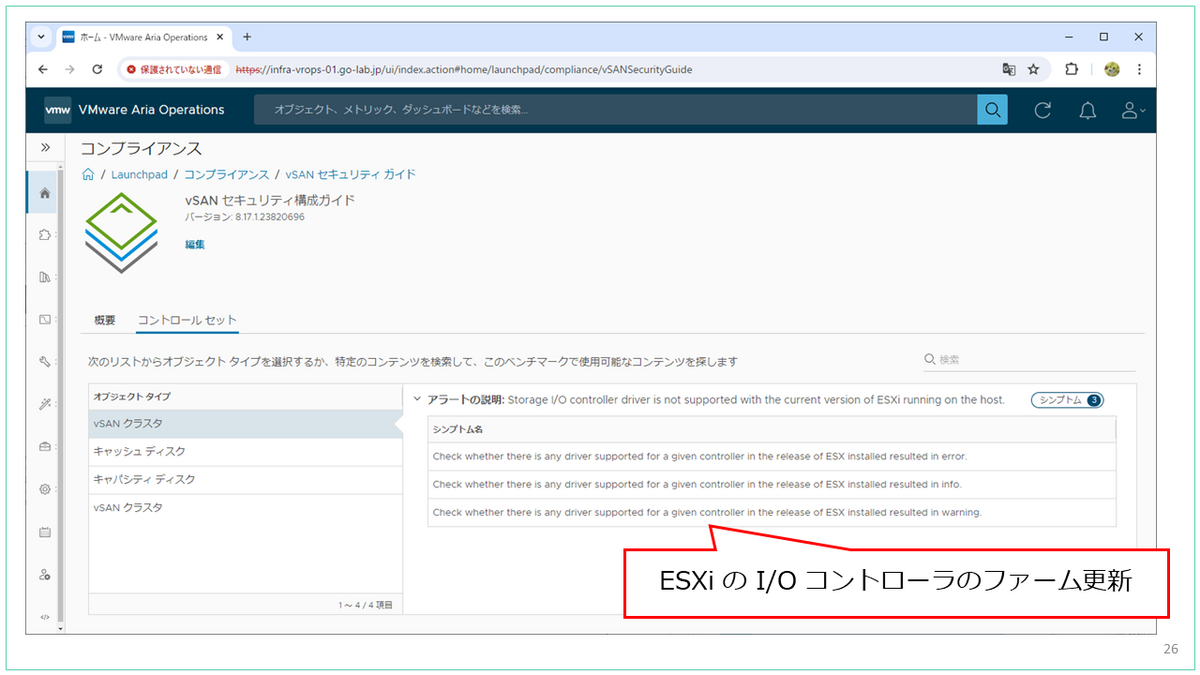The height and width of the screenshot is (675, 1200).
Task: Click symptom row ending 'resulted in warning'
Action: click(771, 512)
